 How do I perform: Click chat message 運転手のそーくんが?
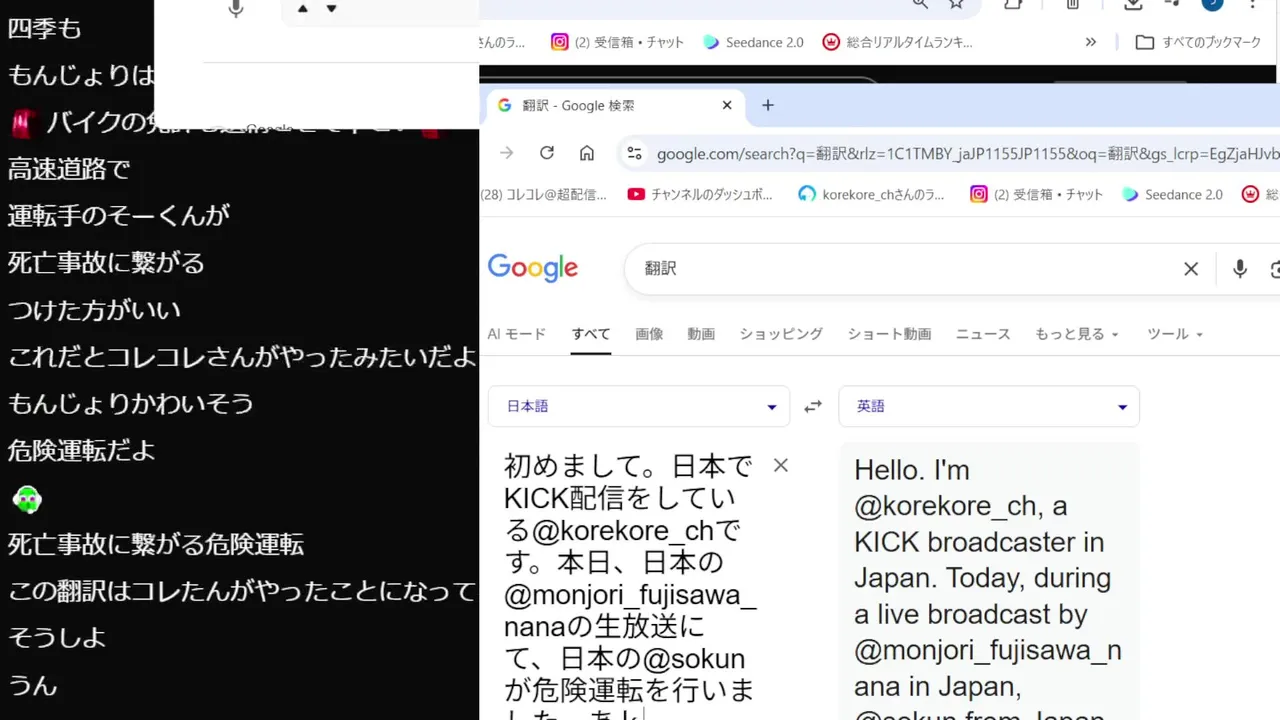click(119, 215)
